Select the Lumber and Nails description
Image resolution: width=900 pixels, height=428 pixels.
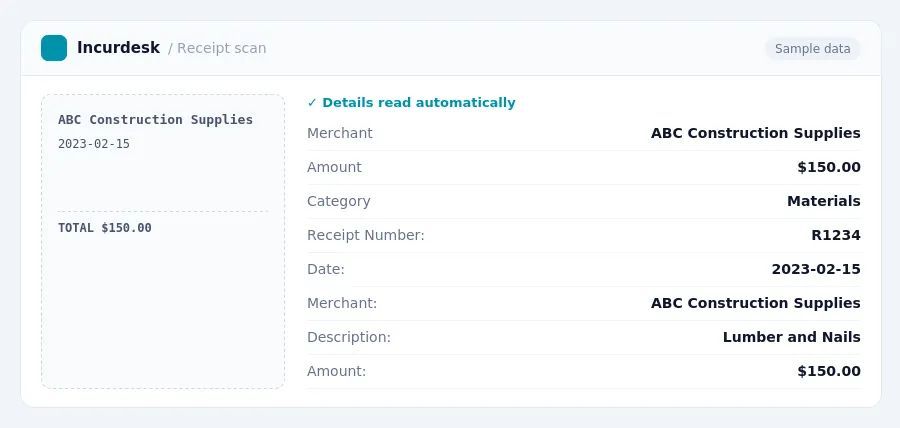pos(792,337)
